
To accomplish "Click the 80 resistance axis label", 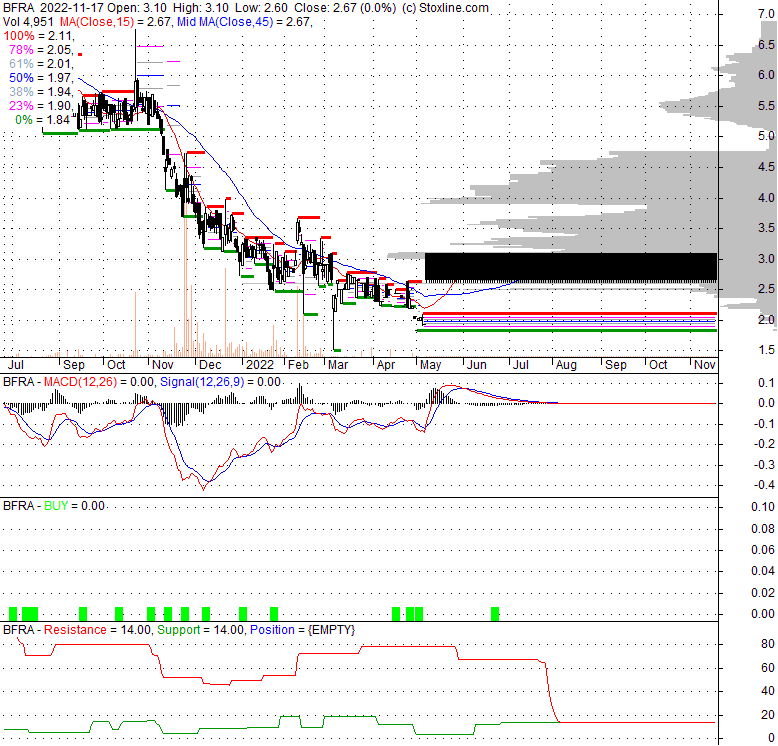I will click(x=768, y=644).
